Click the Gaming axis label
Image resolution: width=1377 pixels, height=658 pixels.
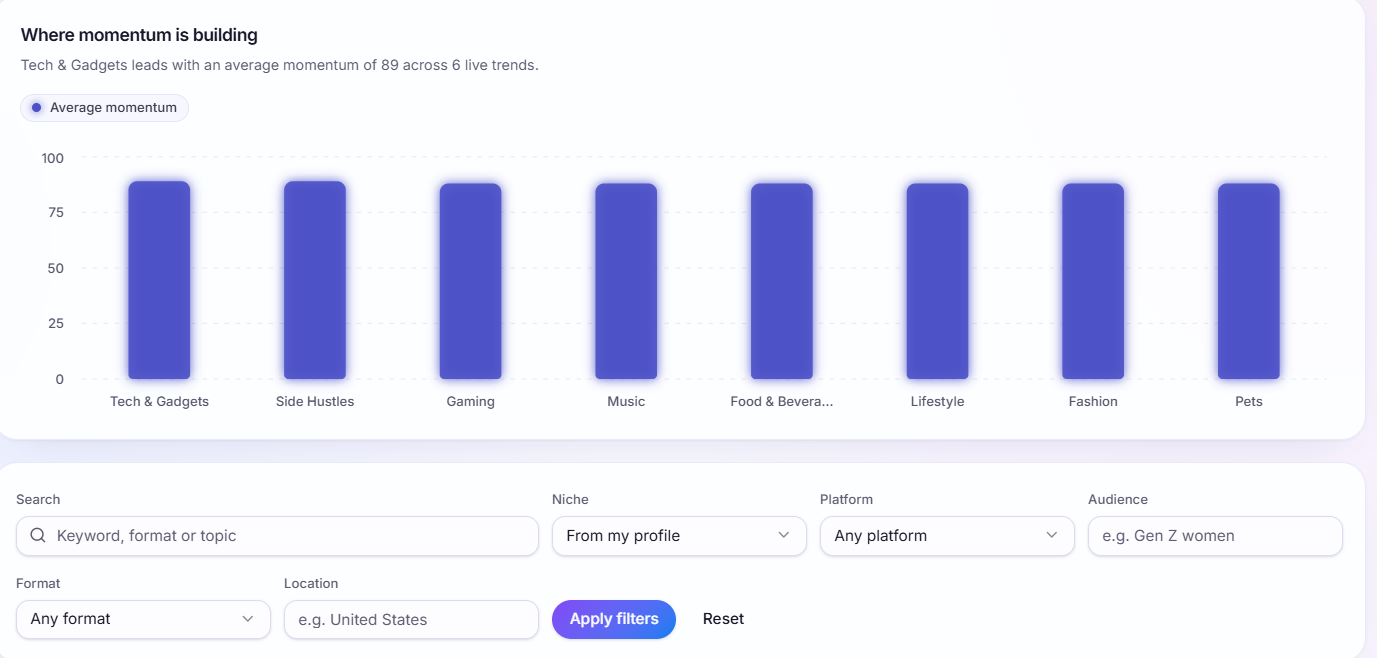471,402
